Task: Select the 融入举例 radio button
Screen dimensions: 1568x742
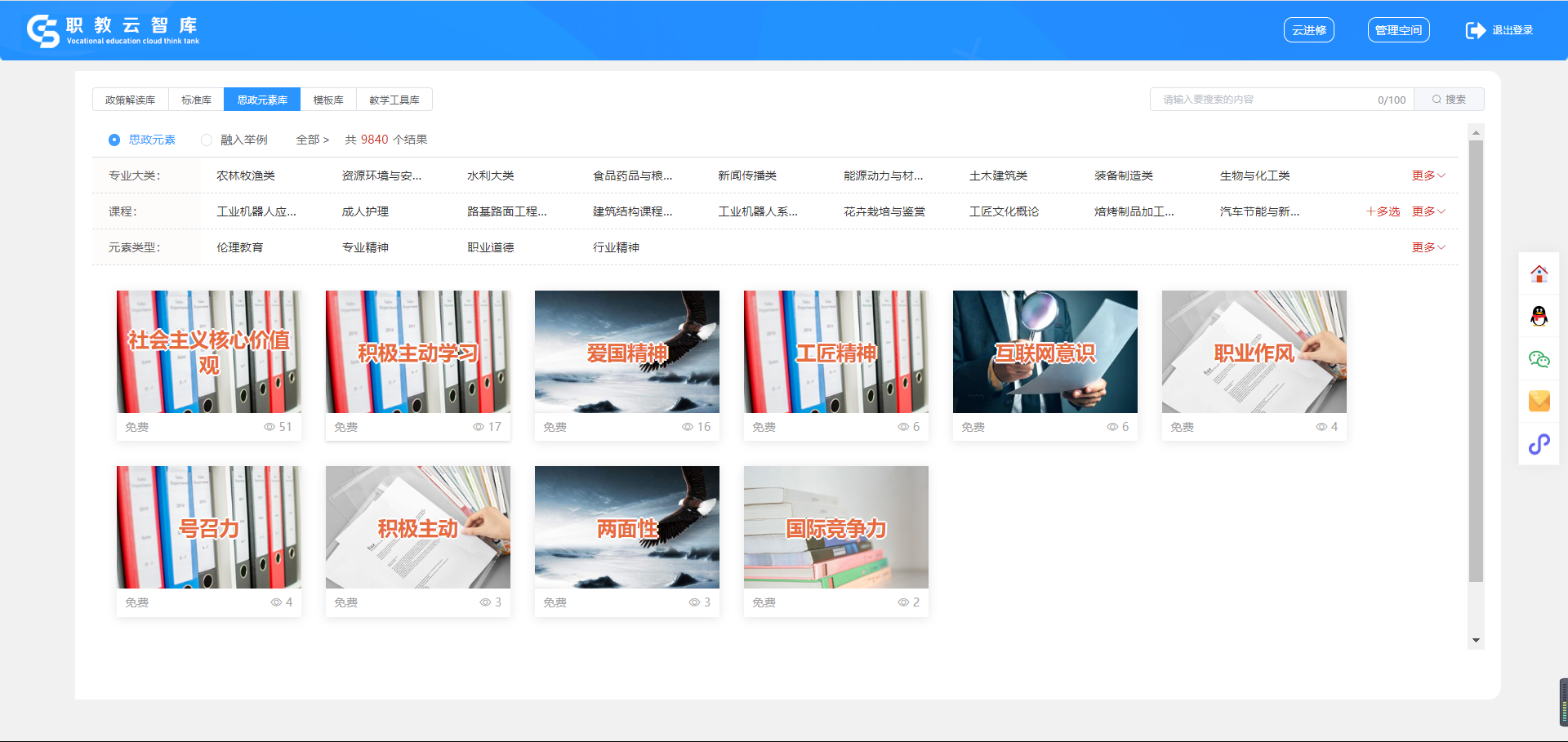Action: [207, 140]
